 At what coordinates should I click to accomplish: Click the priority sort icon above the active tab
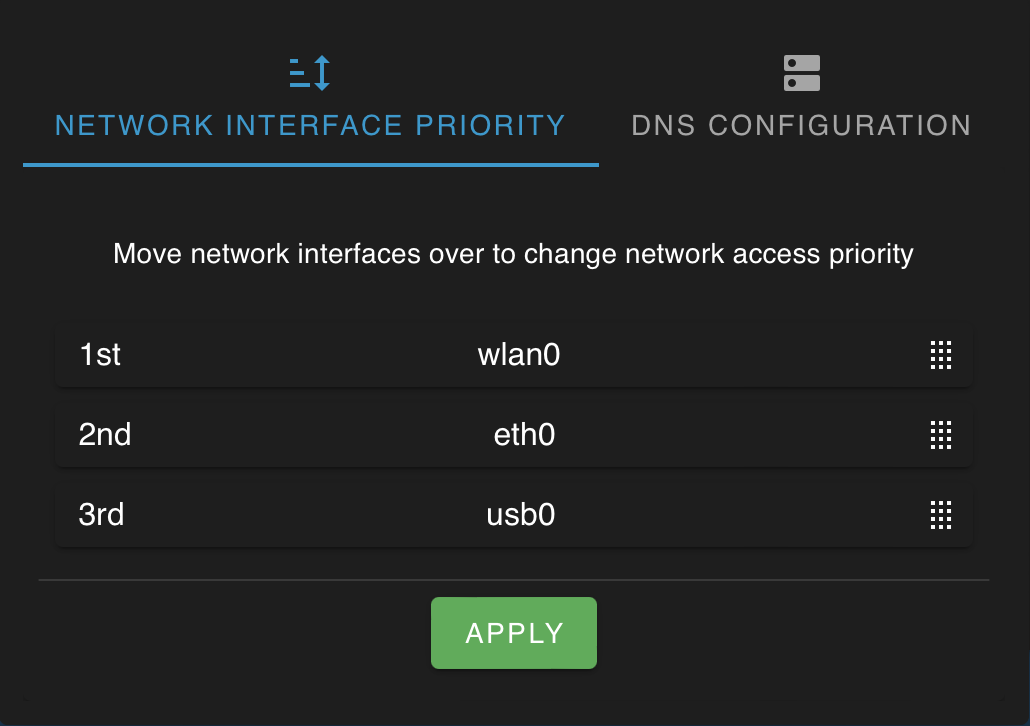point(310,71)
